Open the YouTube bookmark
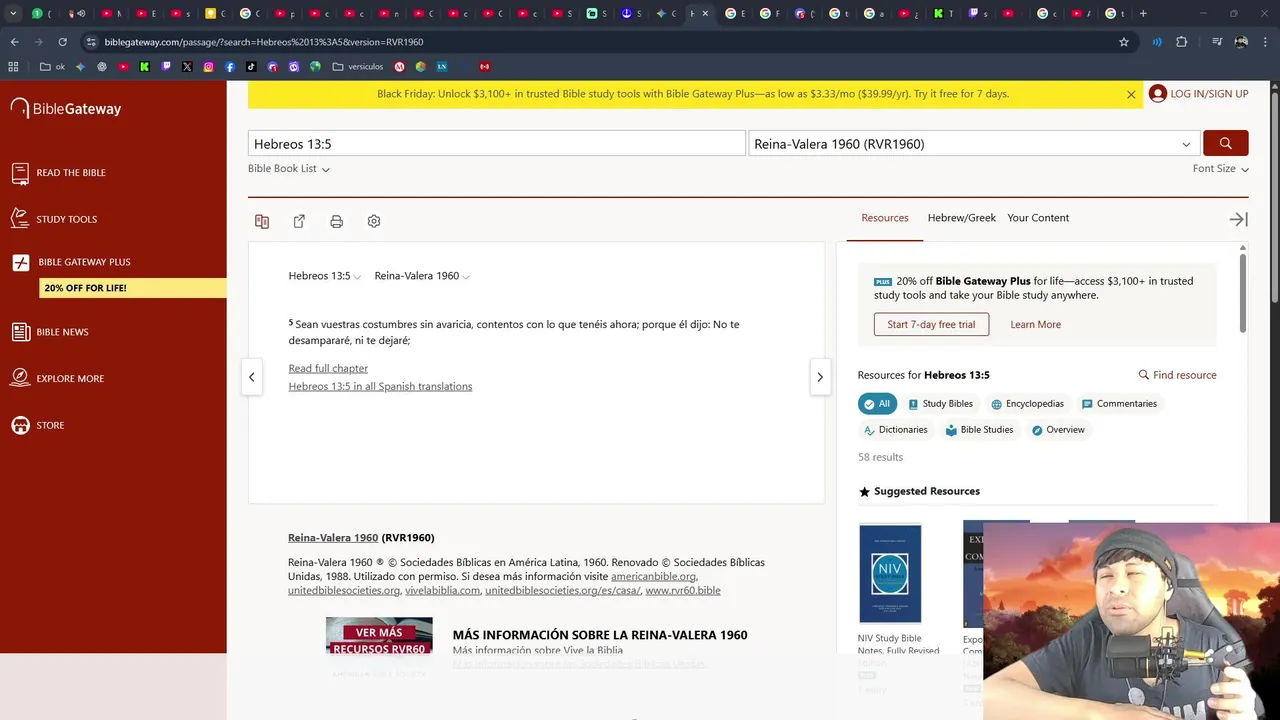 coord(123,67)
